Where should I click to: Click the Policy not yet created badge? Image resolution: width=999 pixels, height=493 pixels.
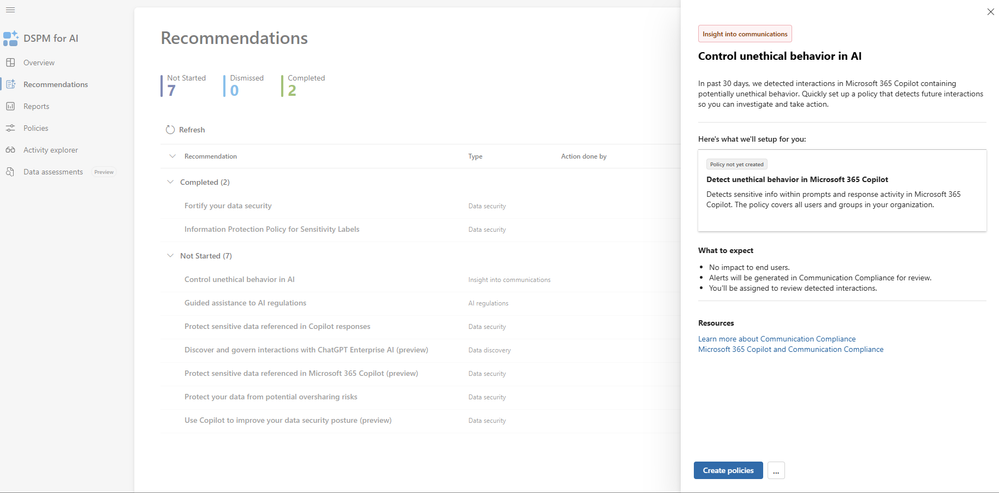[x=737, y=164]
